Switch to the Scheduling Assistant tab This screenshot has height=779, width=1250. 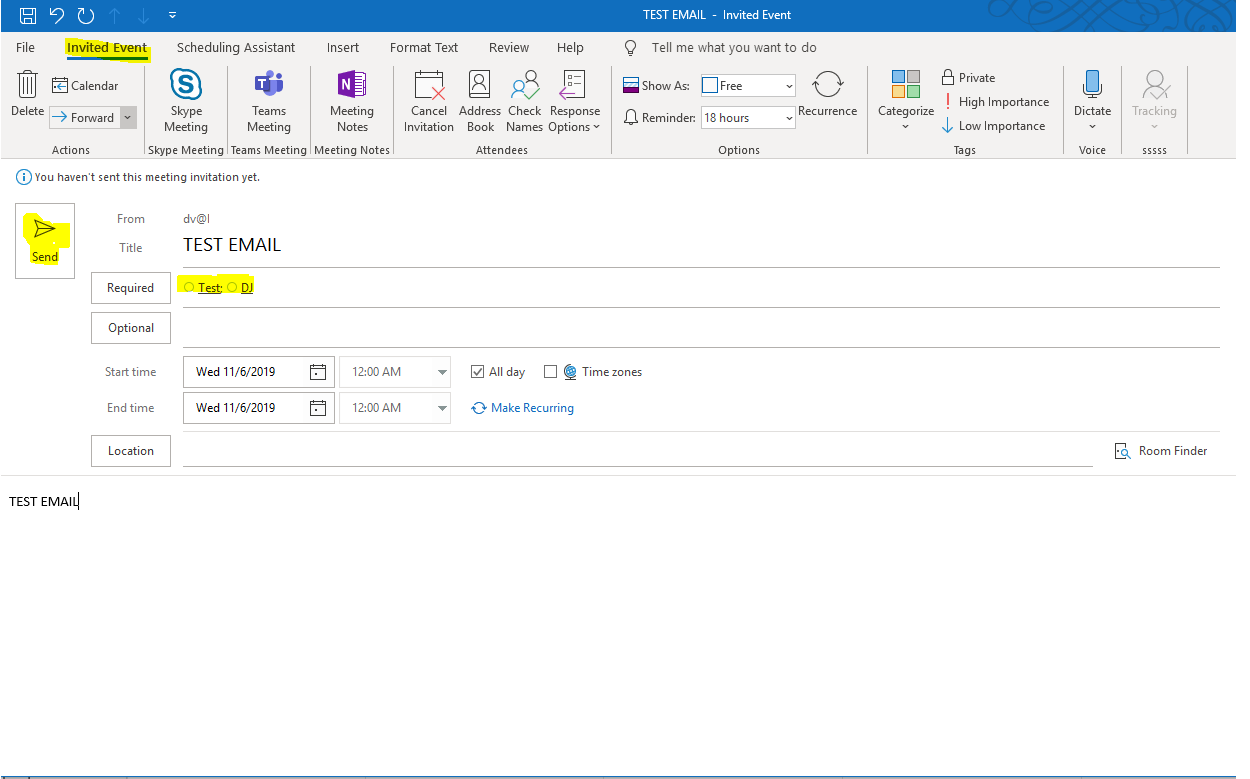tap(236, 47)
